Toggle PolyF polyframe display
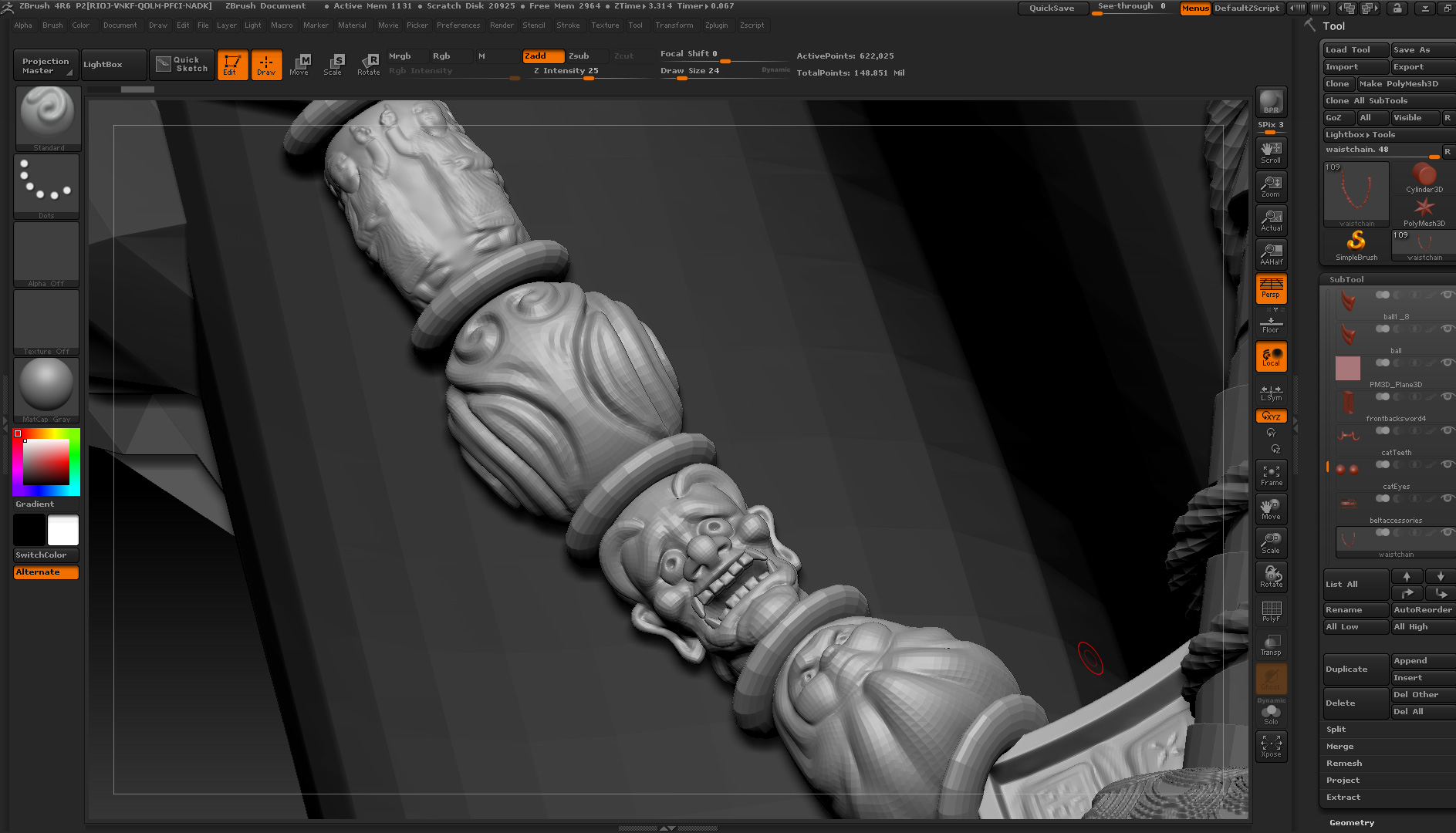Image resolution: width=1456 pixels, height=833 pixels. tap(1271, 611)
